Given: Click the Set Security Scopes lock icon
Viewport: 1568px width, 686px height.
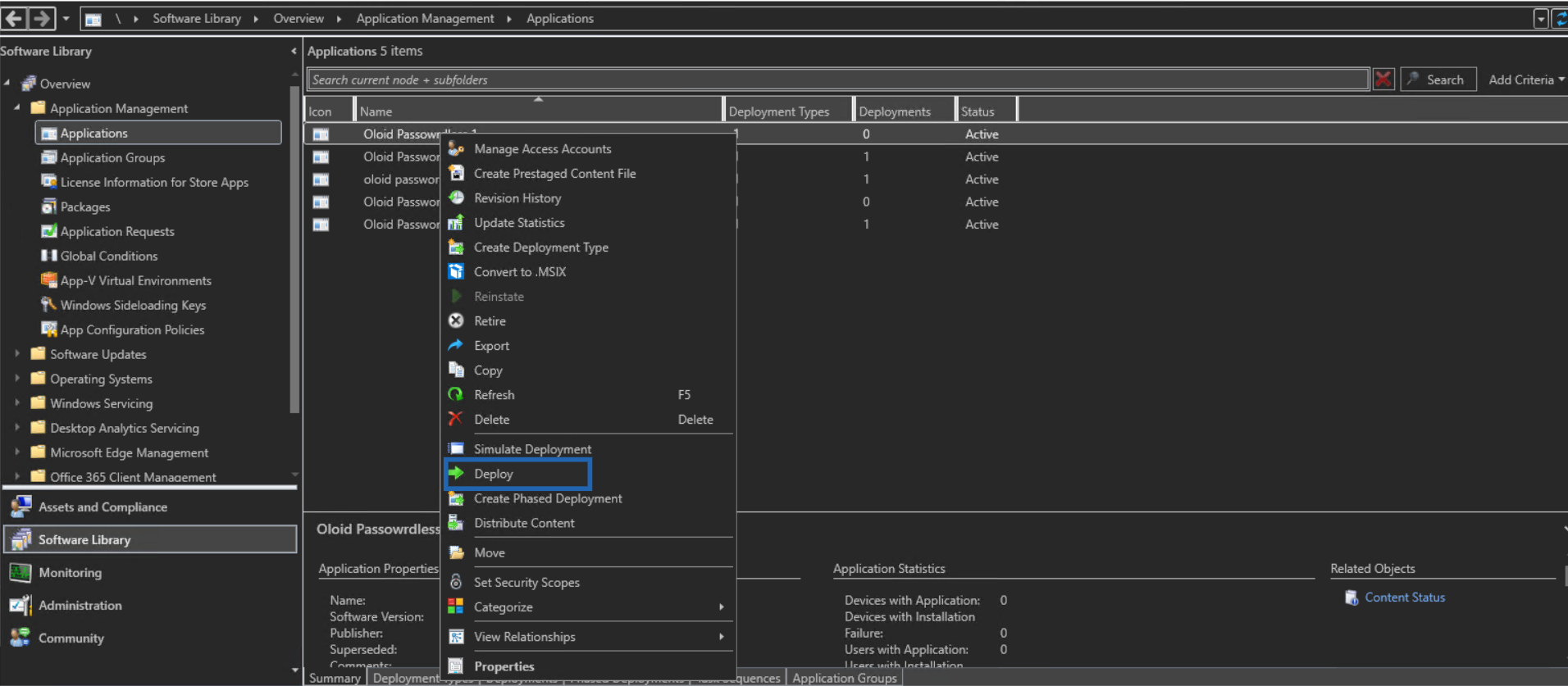Looking at the screenshot, I should coord(456,582).
